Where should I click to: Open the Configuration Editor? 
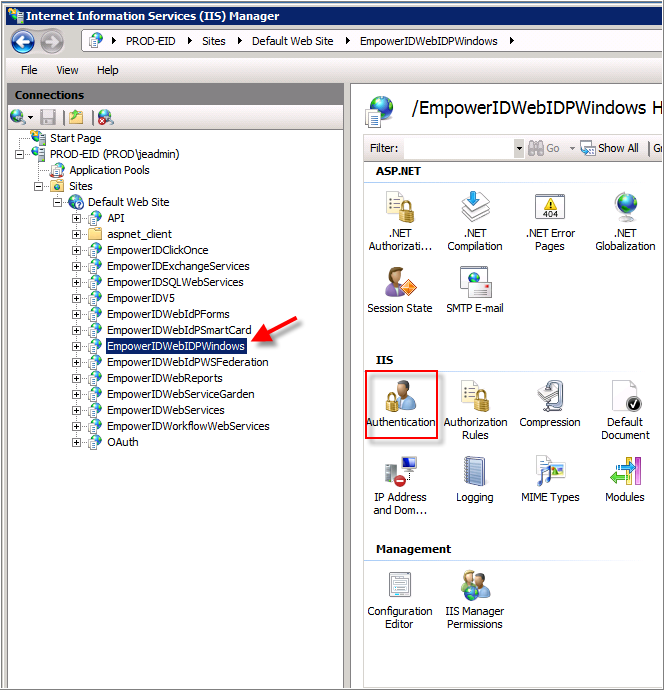pos(400,600)
